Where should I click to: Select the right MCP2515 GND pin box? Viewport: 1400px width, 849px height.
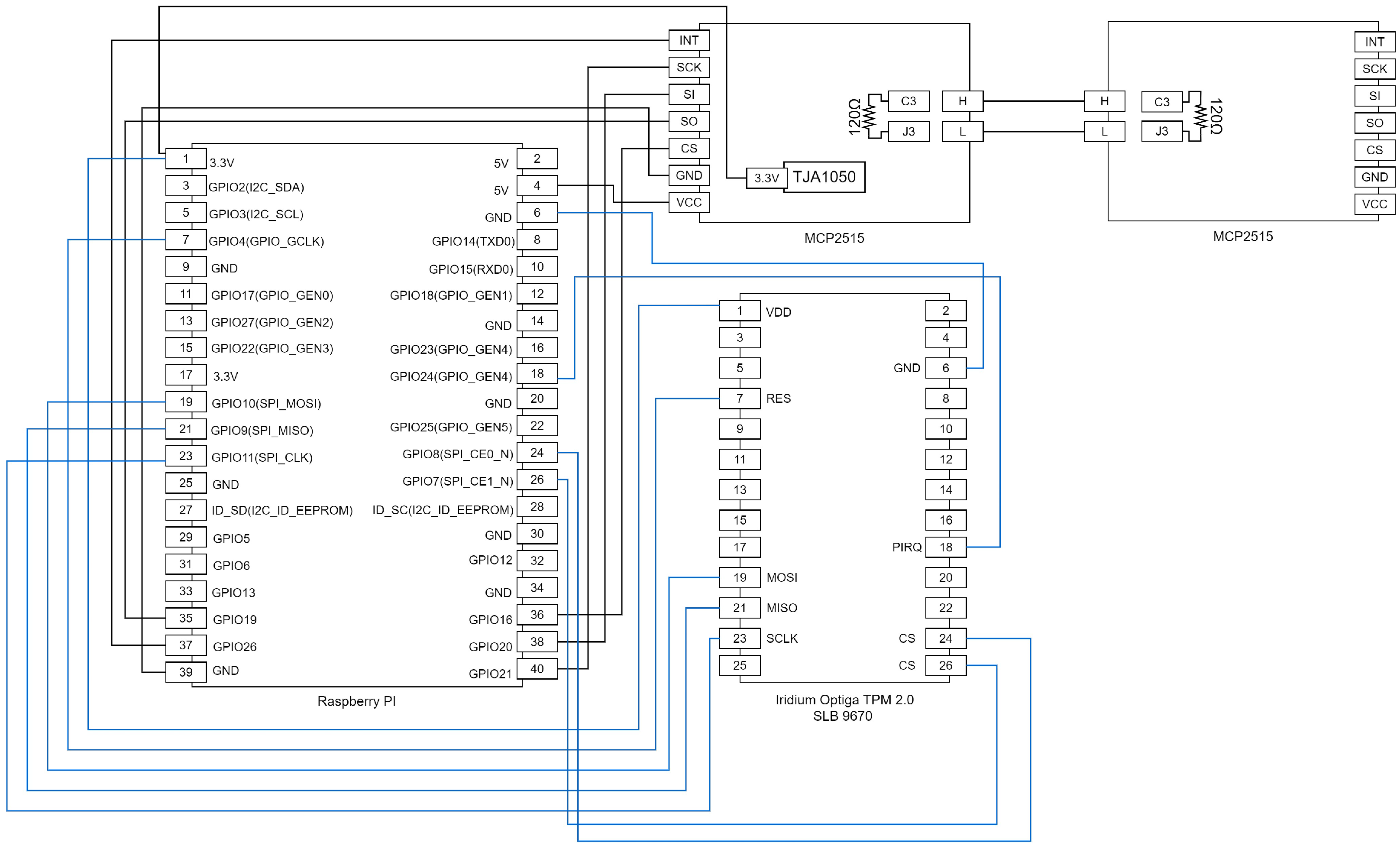pyautogui.click(x=1374, y=177)
